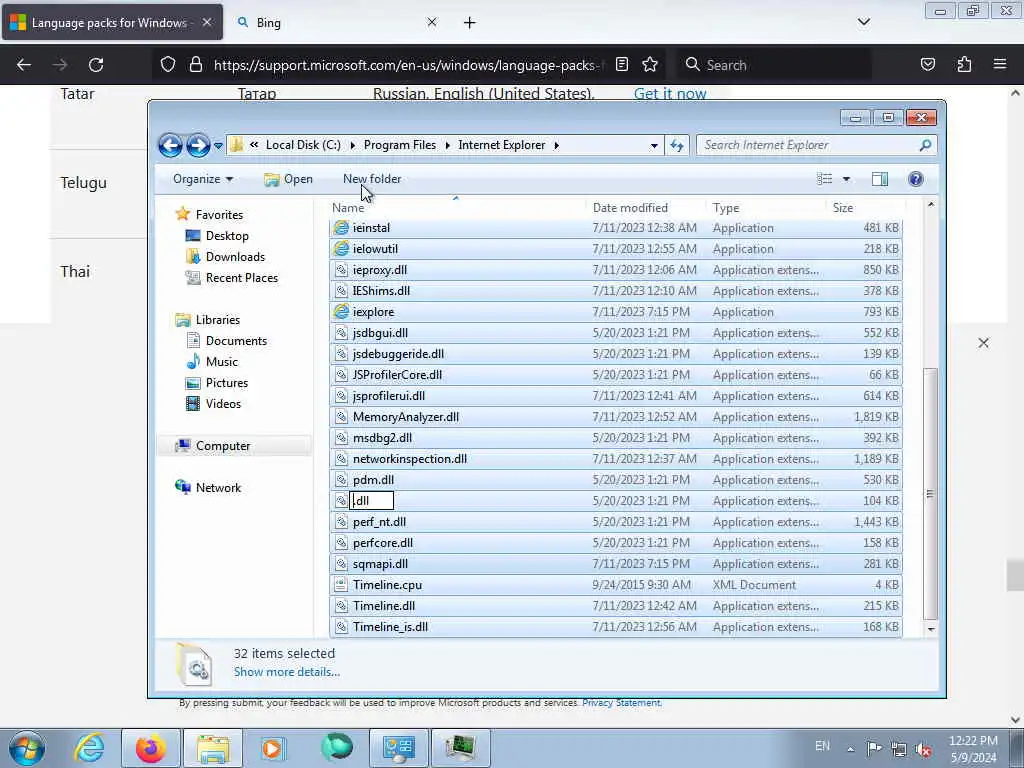
Task: Click Program Files breadcrumb
Action: coord(400,145)
